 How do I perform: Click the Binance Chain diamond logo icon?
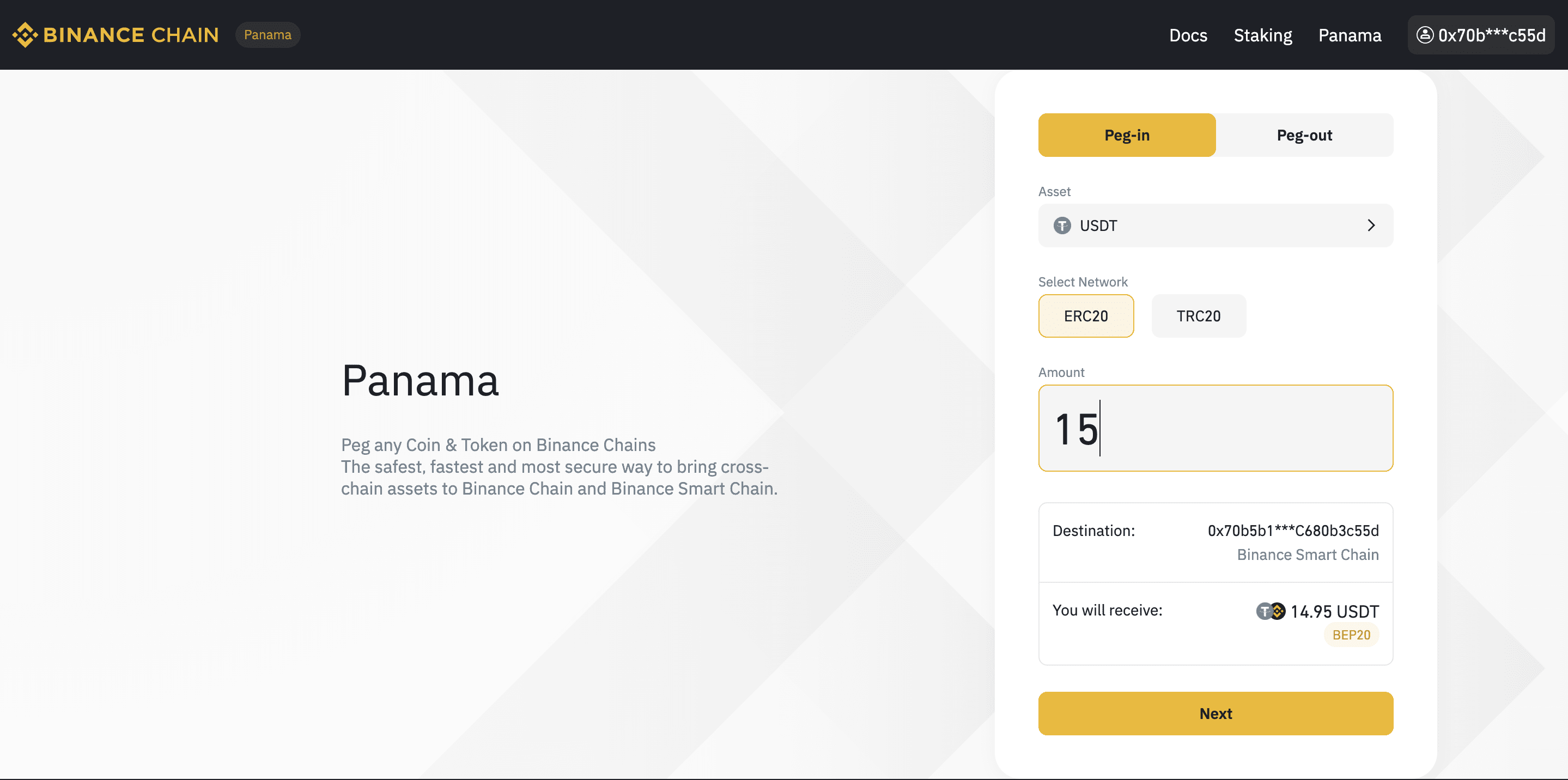[25, 35]
